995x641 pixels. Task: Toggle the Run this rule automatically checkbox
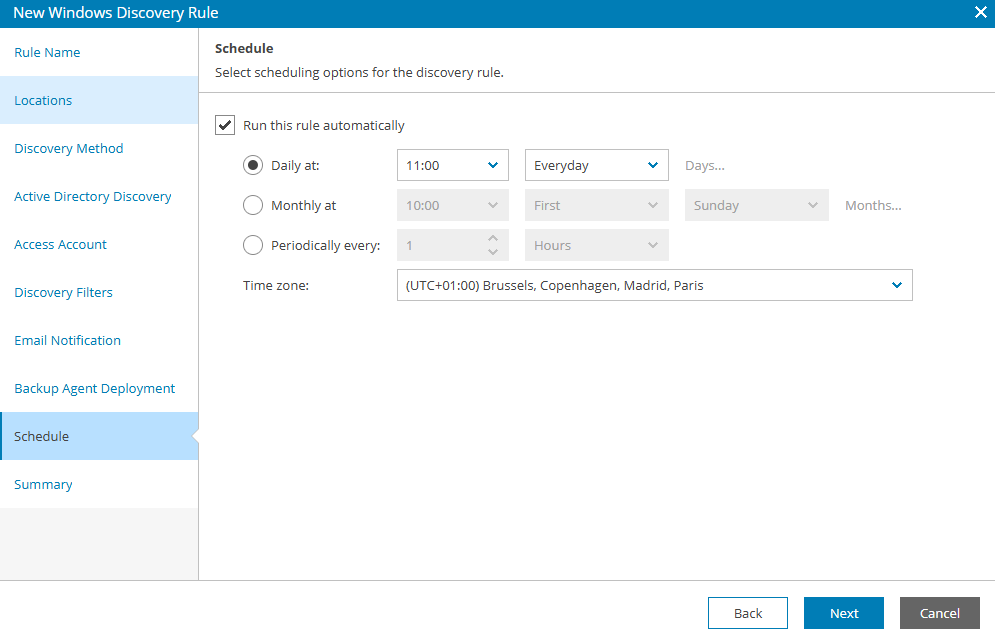pyautogui.click(x=225, y=125)
